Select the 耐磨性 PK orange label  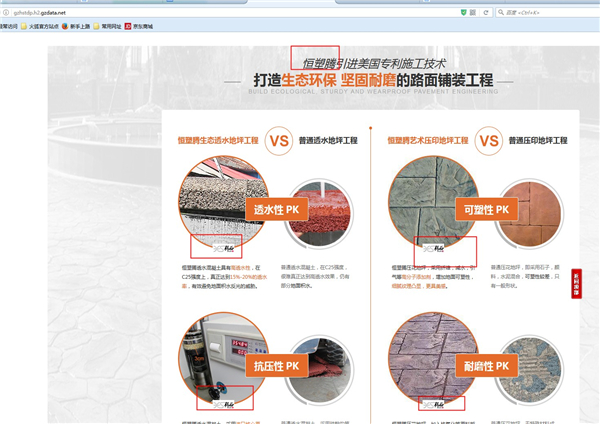click(490, 367)
